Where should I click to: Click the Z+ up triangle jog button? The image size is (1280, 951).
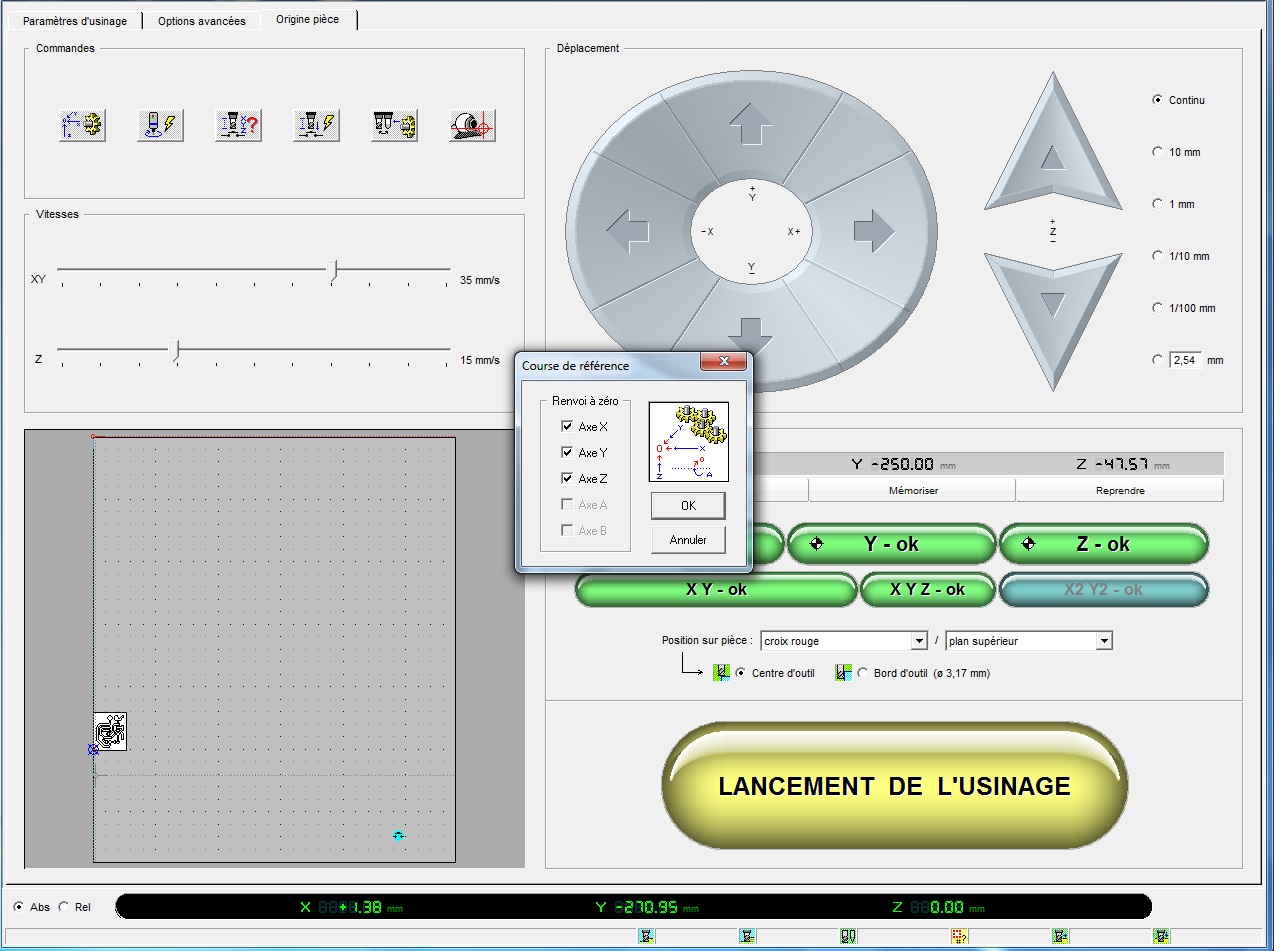(x=1050, y=150)
